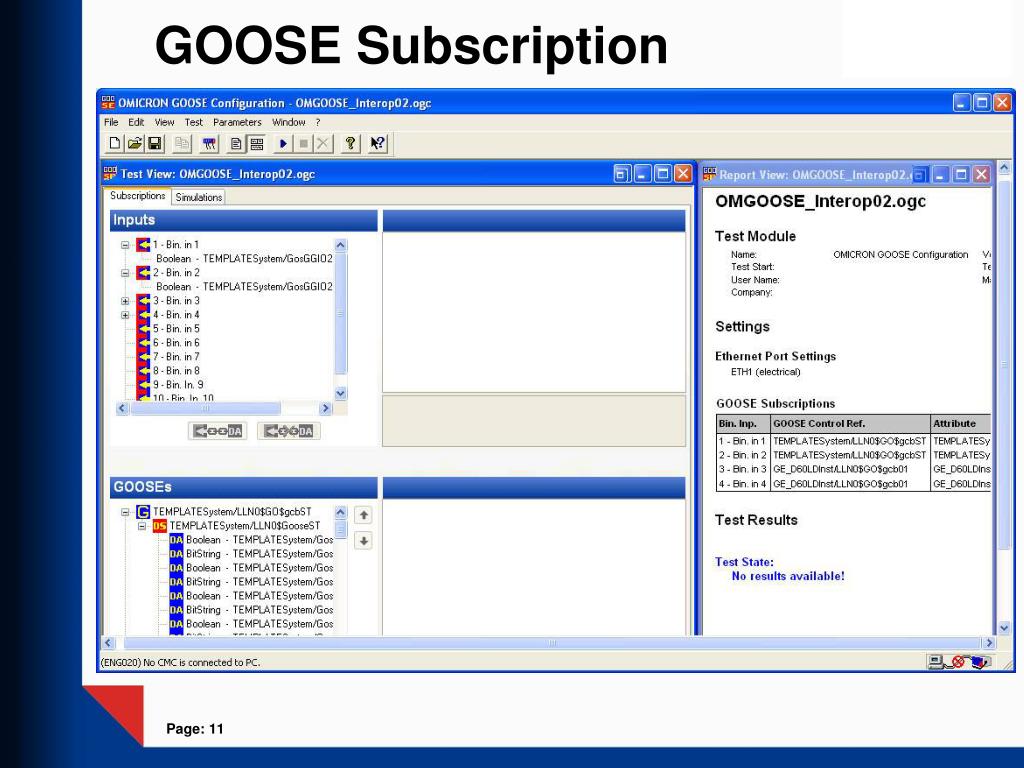
Task: Click the Test View toolbar icon
Action: [x=257, y=144]
